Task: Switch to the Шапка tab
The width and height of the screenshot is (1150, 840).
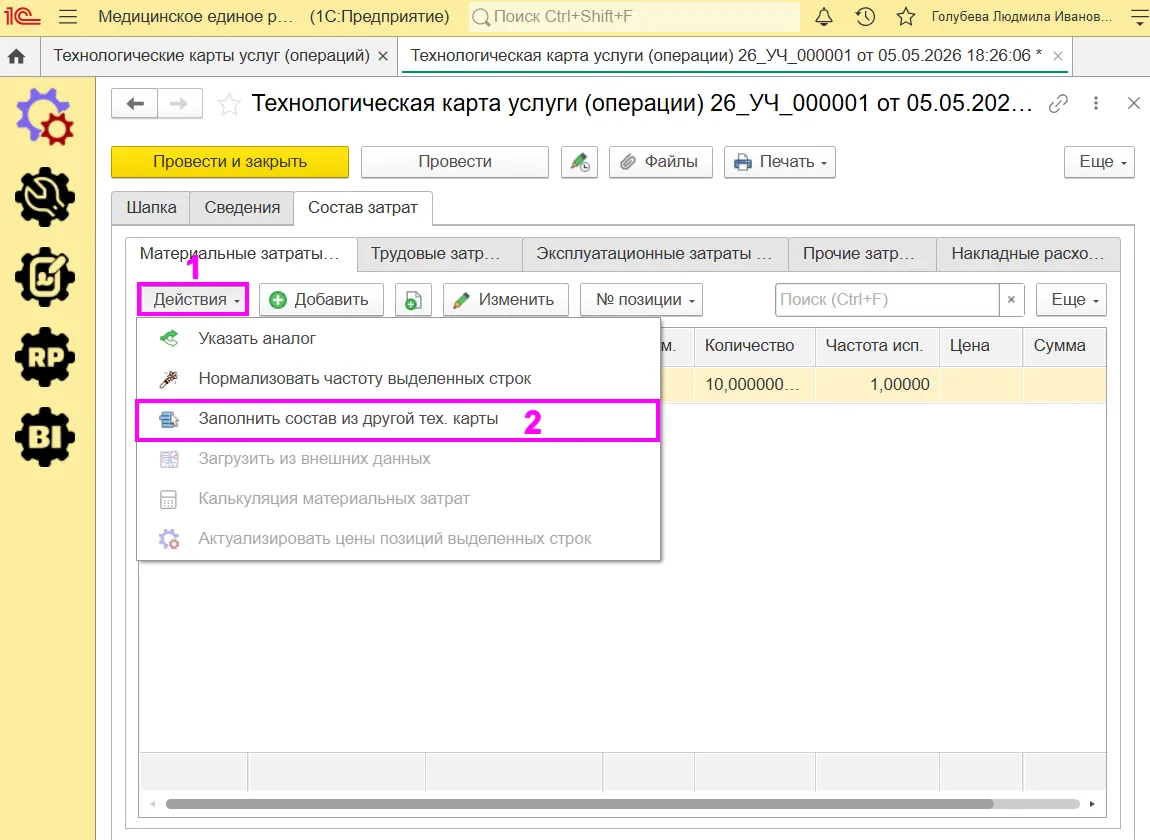Action: pyautogui.click(x=151, y=208)
